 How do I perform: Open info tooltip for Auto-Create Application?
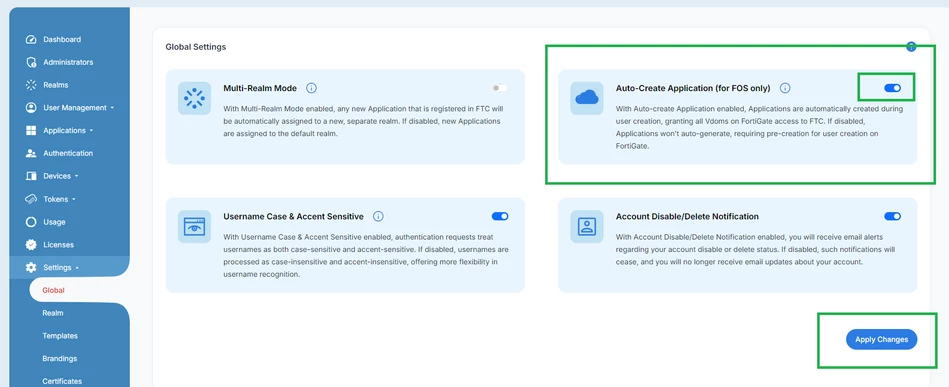pyautogui.click(x=785, y=88)
